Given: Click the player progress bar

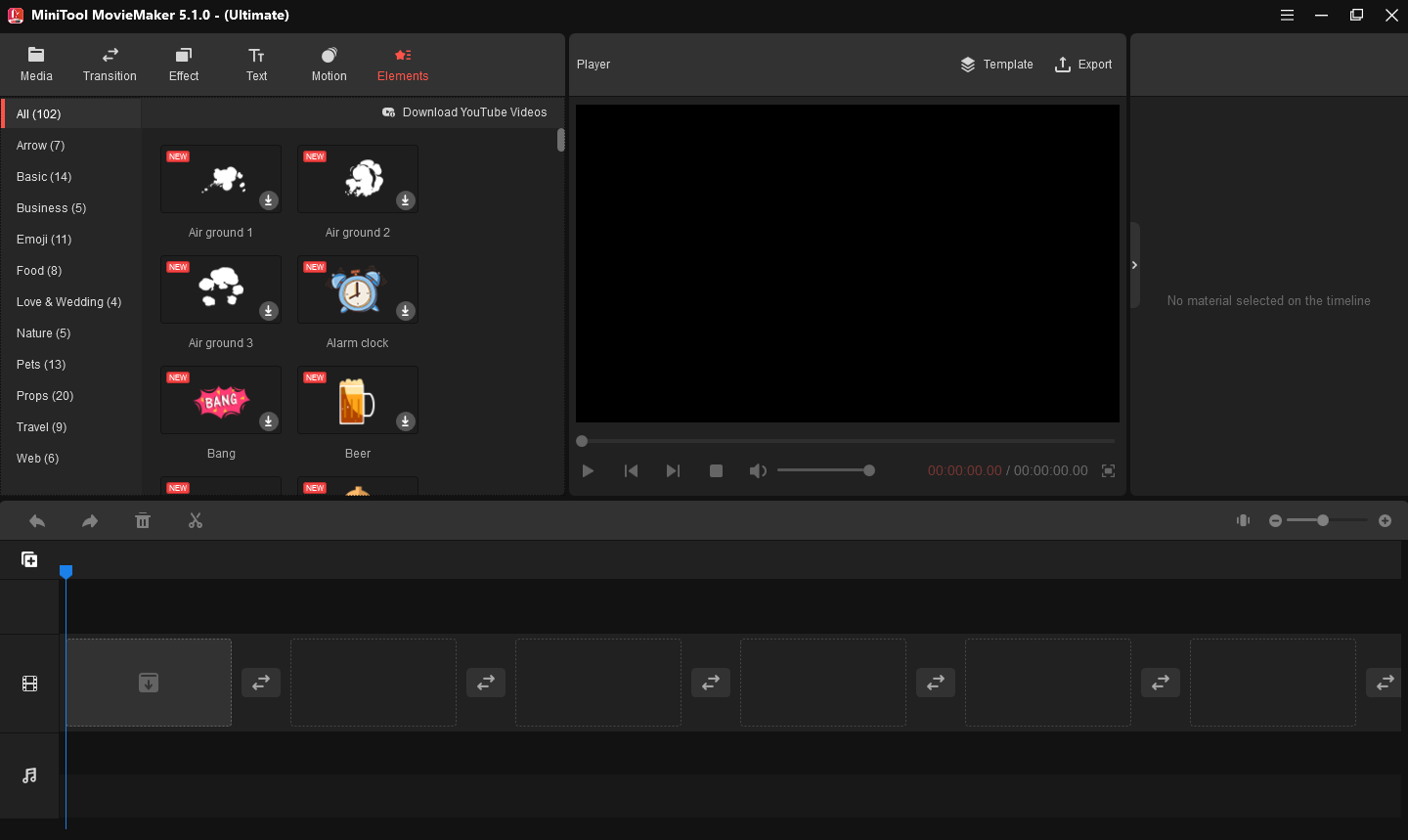Looking at the screenshot, I should [846, 441].
